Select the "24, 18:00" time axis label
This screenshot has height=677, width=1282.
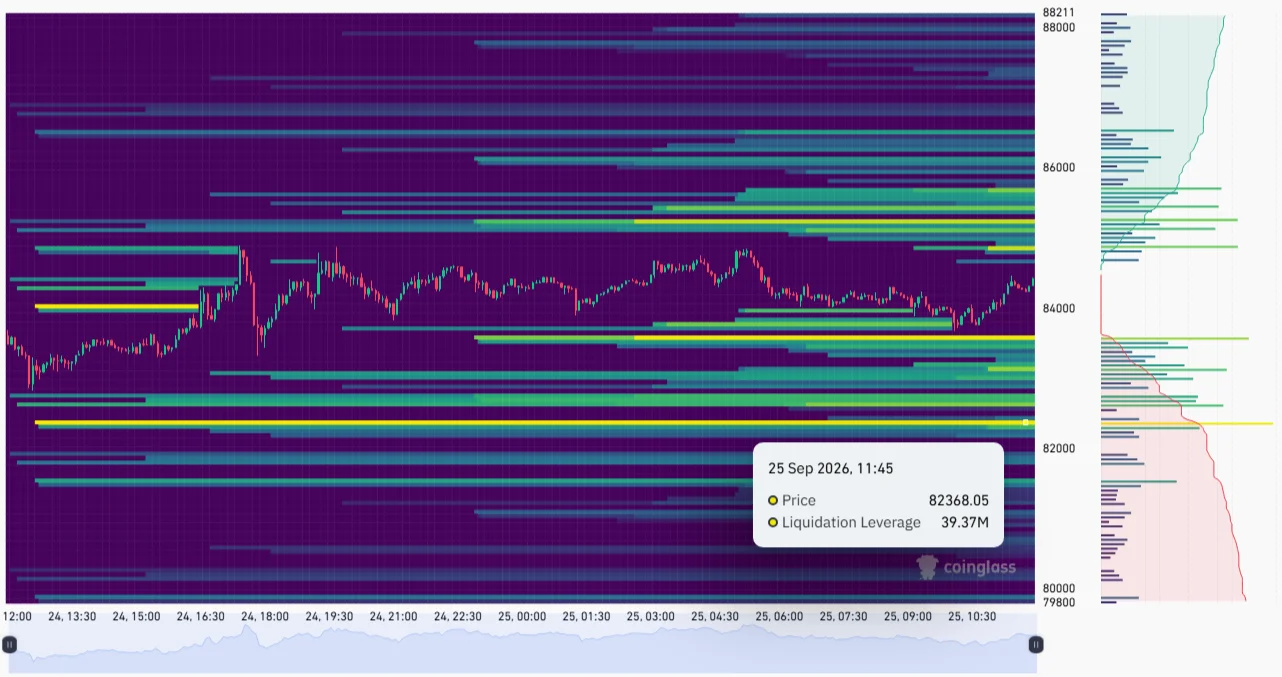[x=265, y=616]
